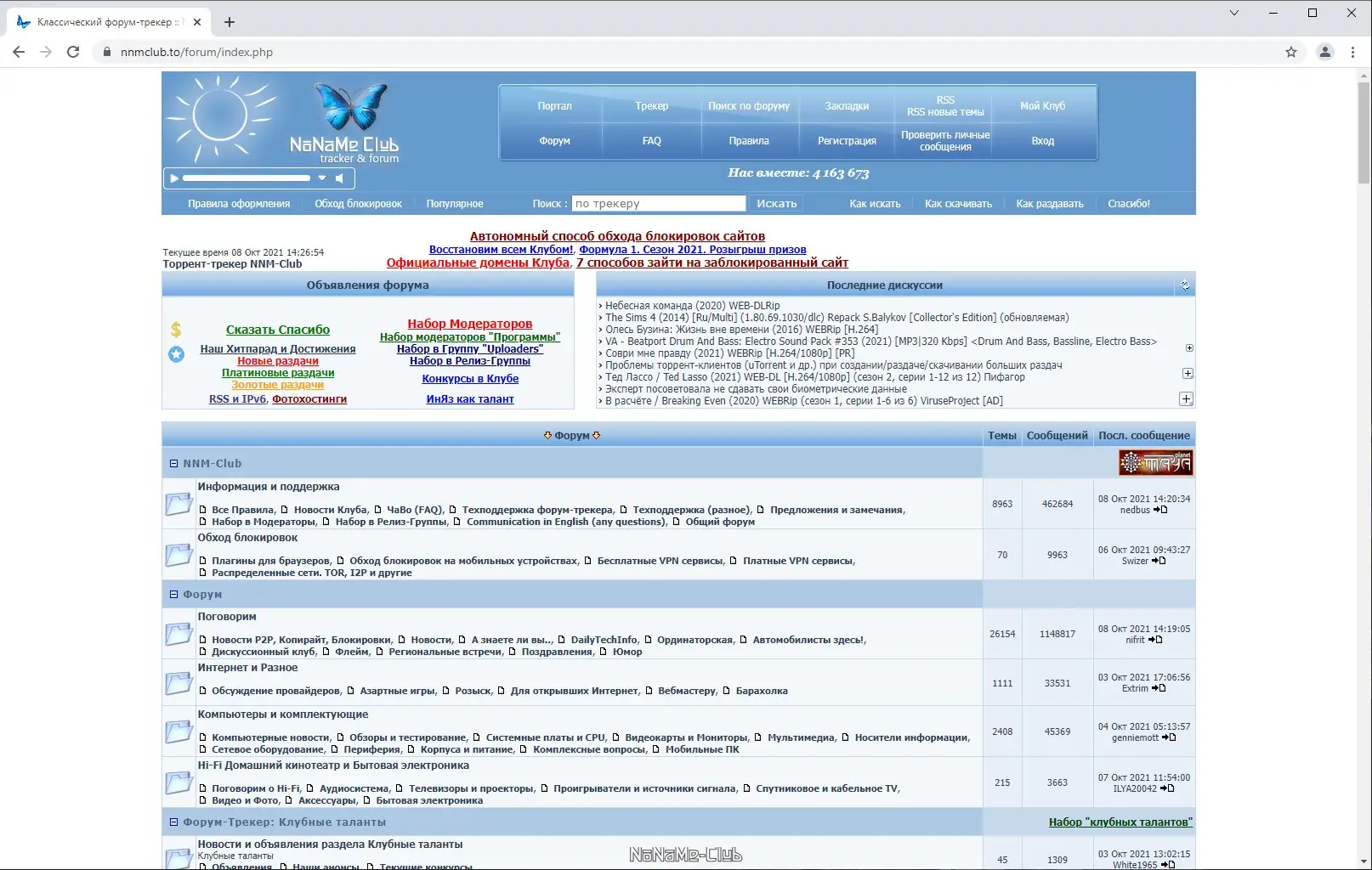Click the medium plus box in discussions panel
1372x870 pixels.
point(1188,373)
